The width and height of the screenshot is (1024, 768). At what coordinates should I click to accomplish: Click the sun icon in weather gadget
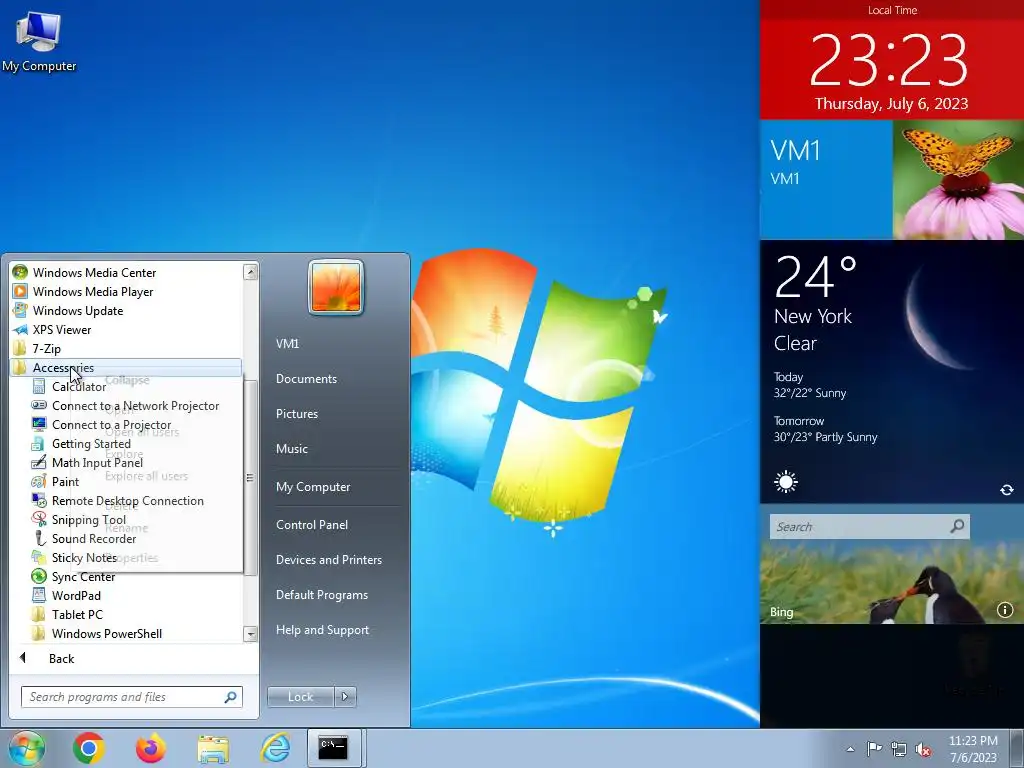(786, 483)
